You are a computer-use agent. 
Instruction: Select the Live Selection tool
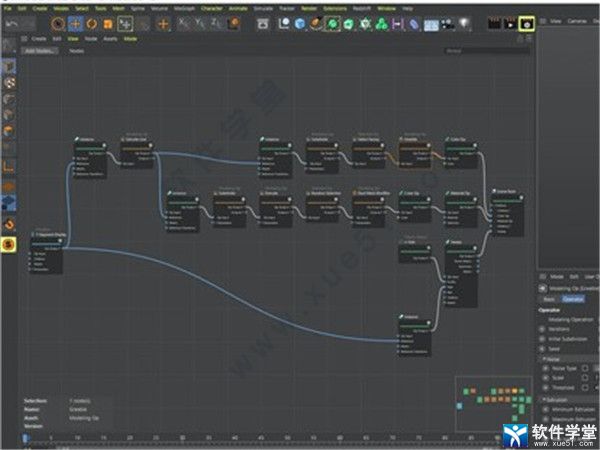point(58,24)
